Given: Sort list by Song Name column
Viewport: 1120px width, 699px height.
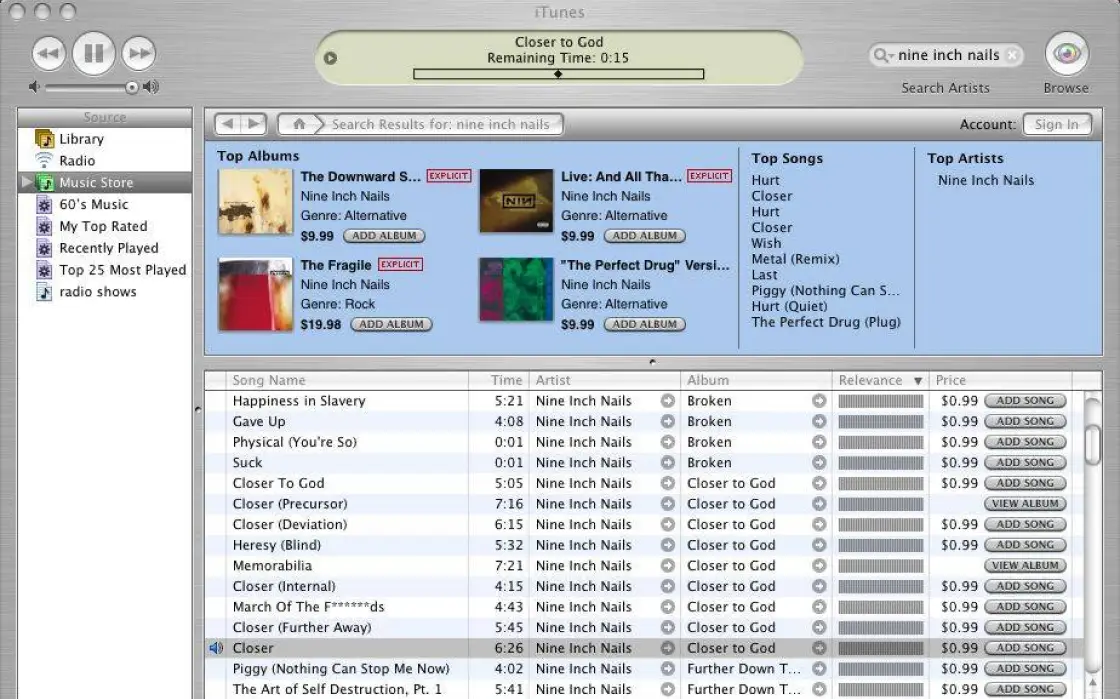Looking at the screenshot, I should [x=346, y=381].
